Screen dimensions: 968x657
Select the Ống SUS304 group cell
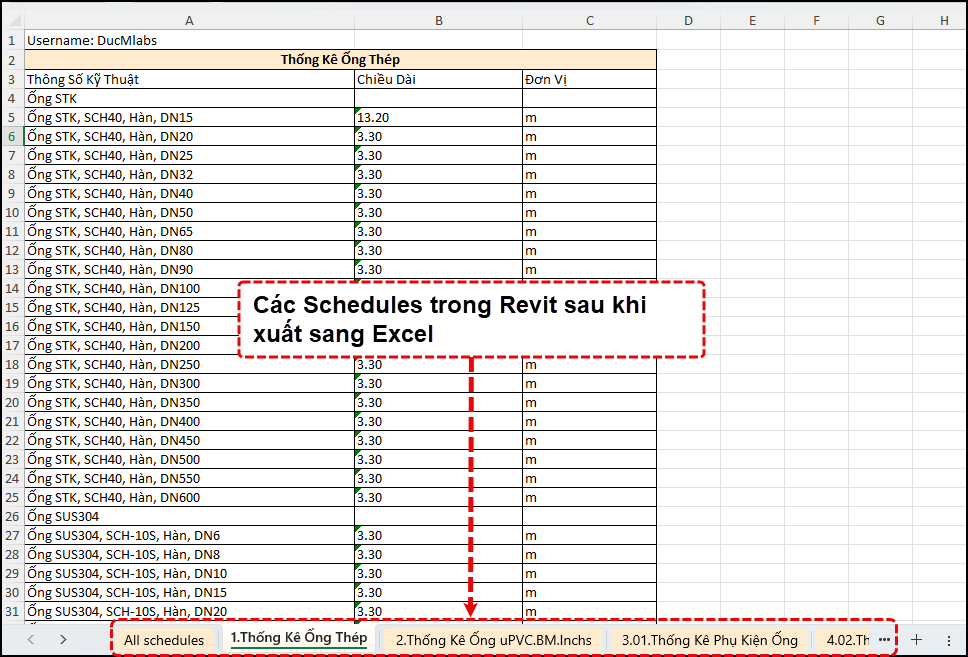click(189, 516)
